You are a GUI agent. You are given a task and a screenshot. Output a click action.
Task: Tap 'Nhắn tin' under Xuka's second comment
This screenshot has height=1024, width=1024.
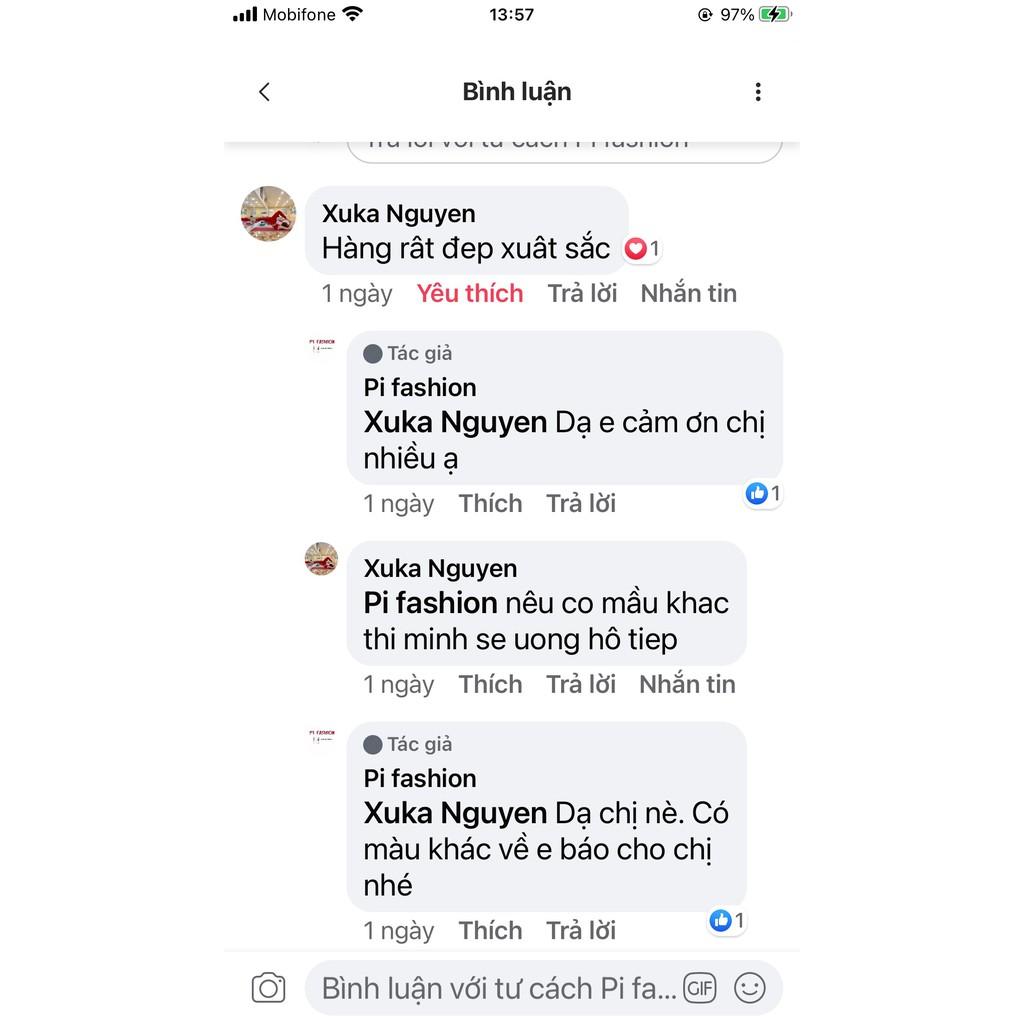coord(687,684)
